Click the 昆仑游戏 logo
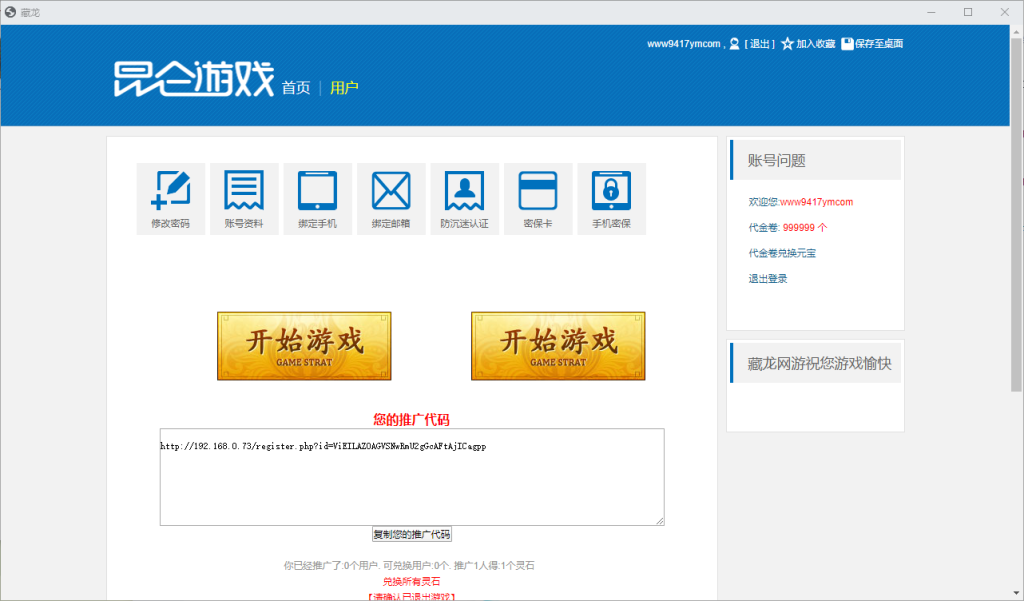This screenshot has width=1024, height=601. click(x=194, y=79)
